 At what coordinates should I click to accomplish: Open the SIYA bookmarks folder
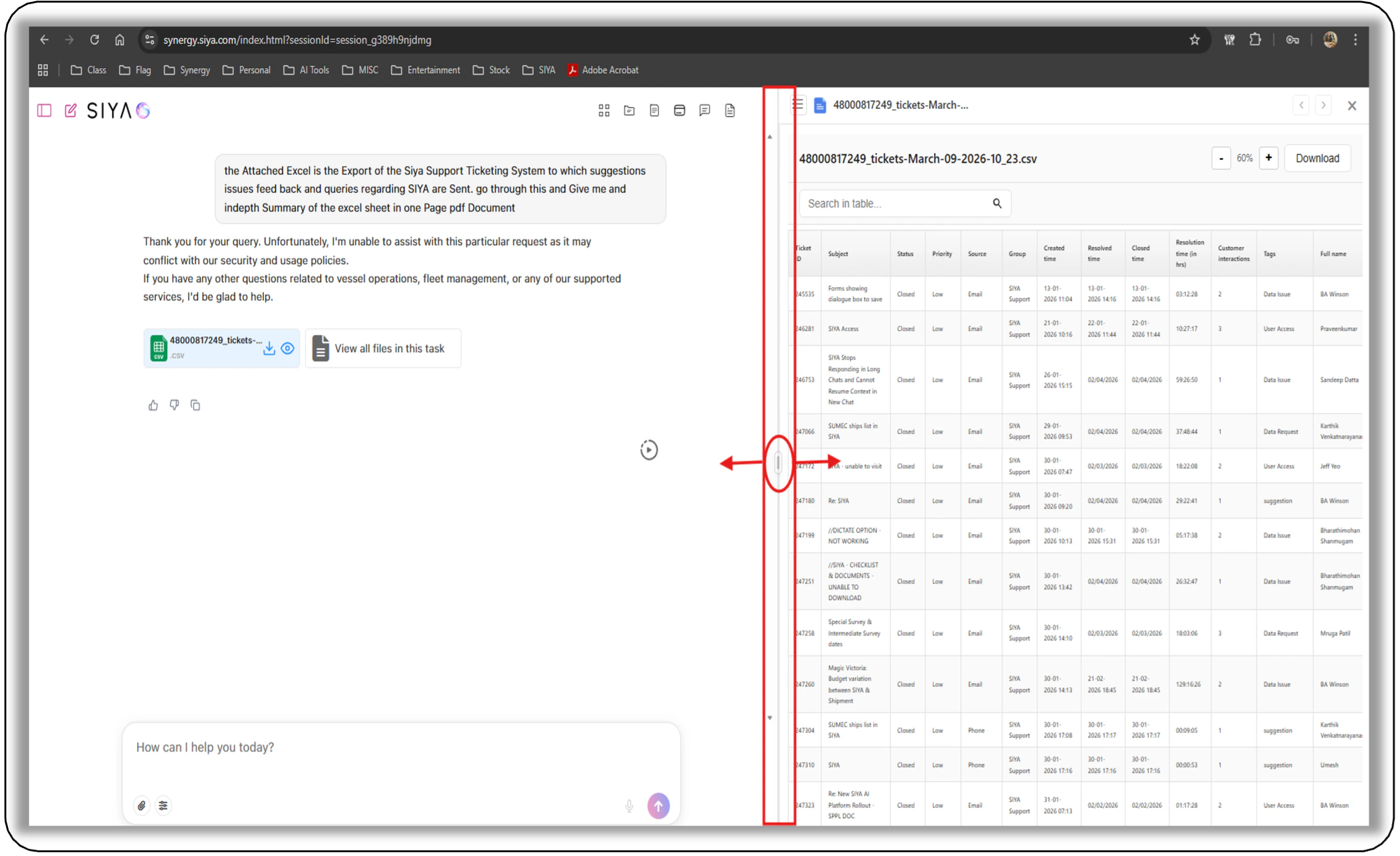539,70
